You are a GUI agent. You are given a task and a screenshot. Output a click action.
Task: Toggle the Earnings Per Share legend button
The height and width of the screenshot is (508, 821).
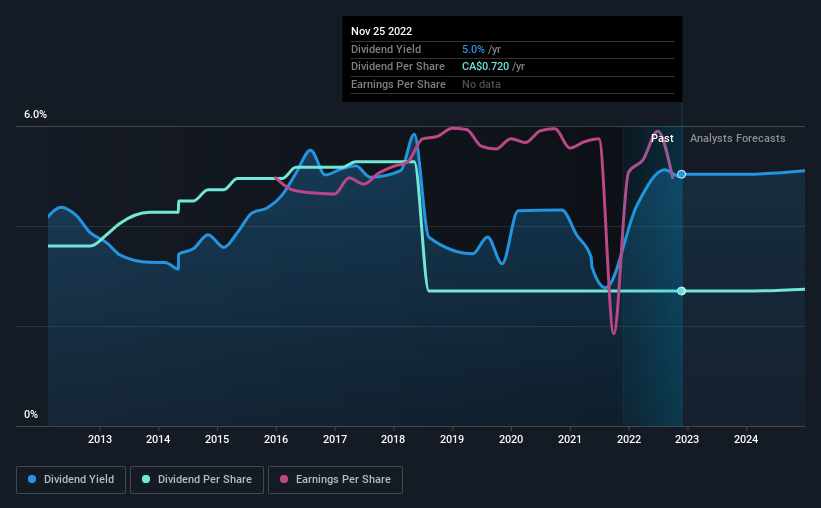pyautogui.click(x=335, y=480)
